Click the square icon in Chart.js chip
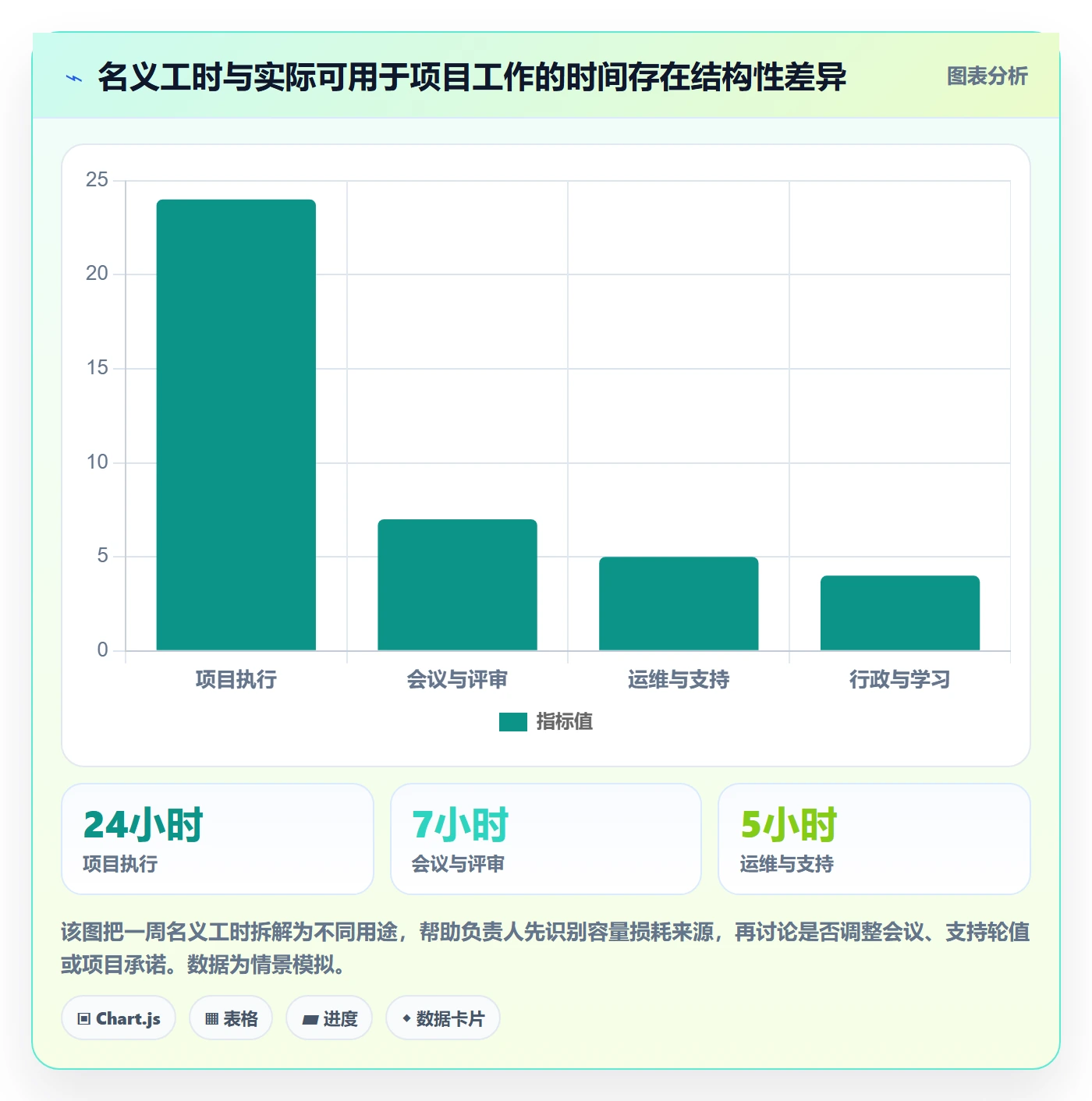This screenshot has width=1092, height=1101. pyautogui.click(x=84, y=1019)
